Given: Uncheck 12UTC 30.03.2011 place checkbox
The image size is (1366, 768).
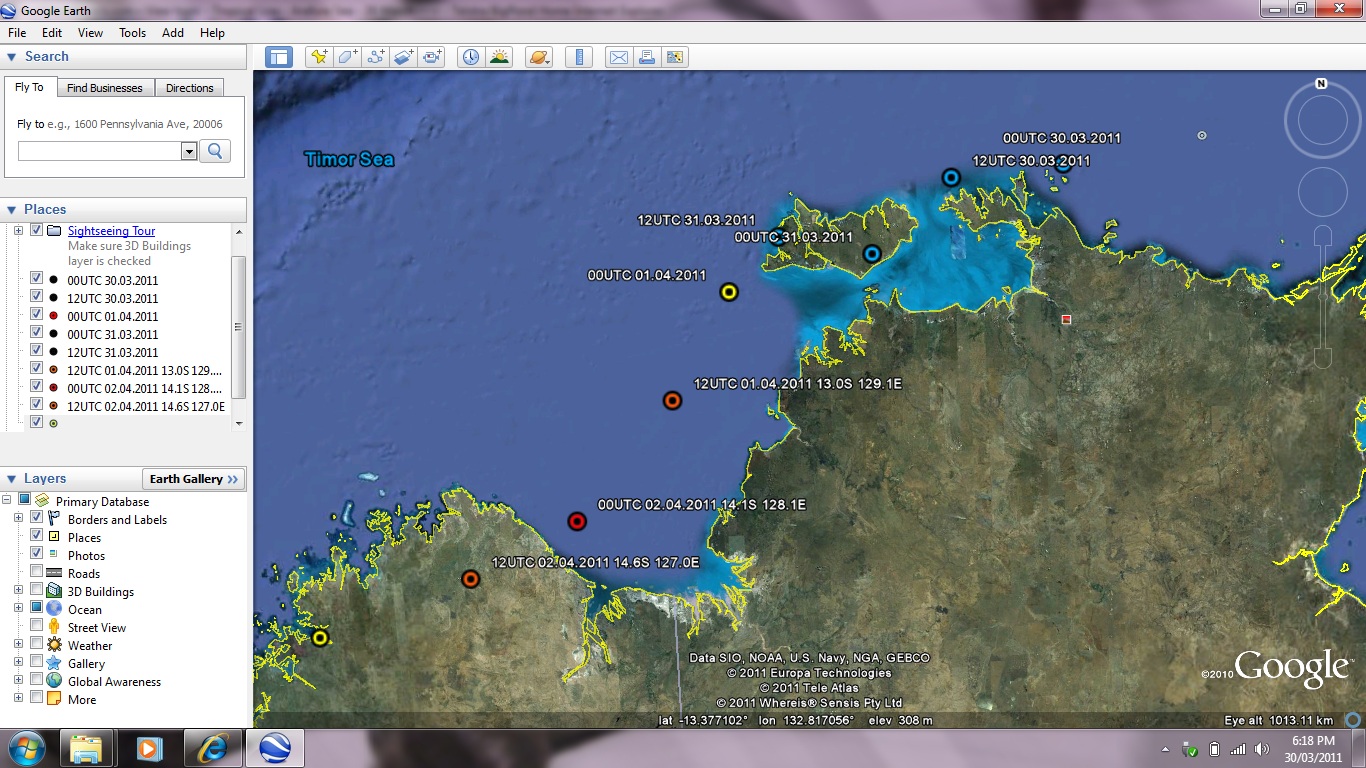Looking at the screenshot, I should (37, 297).
